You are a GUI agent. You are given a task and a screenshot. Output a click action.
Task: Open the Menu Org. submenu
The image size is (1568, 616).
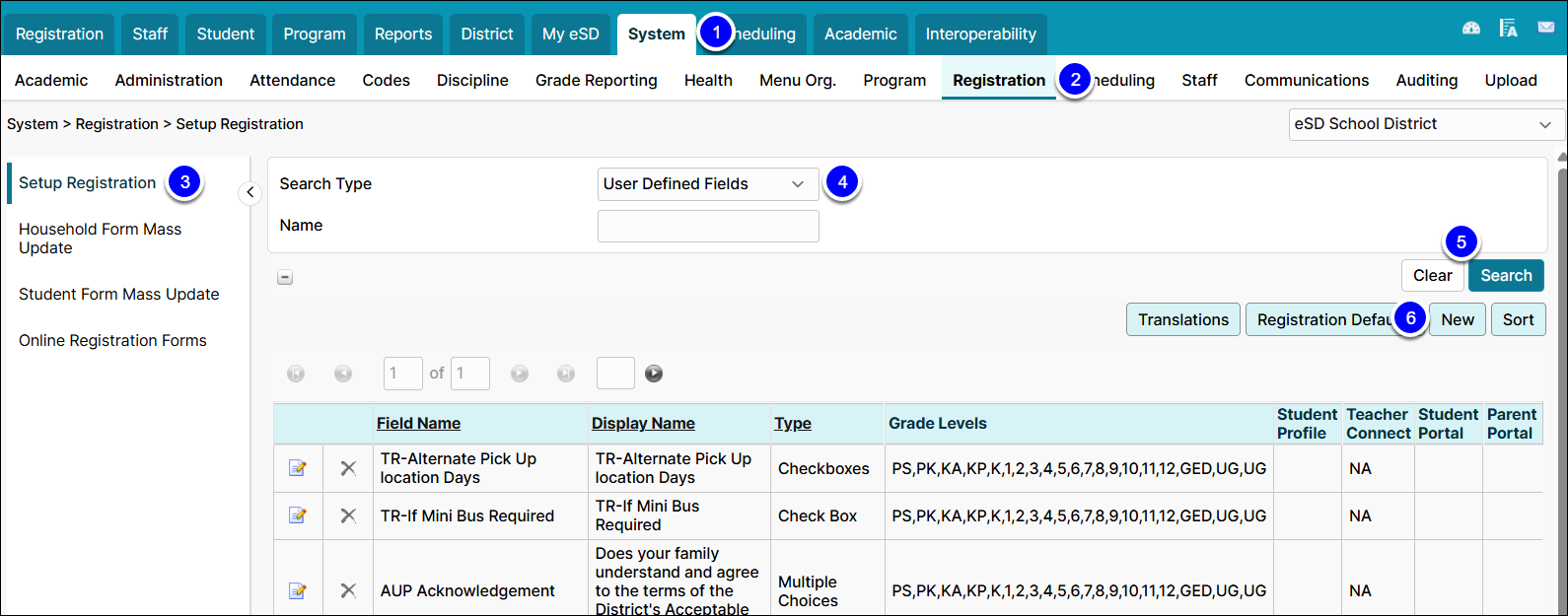pyautogui.click(x=798, y=81)
